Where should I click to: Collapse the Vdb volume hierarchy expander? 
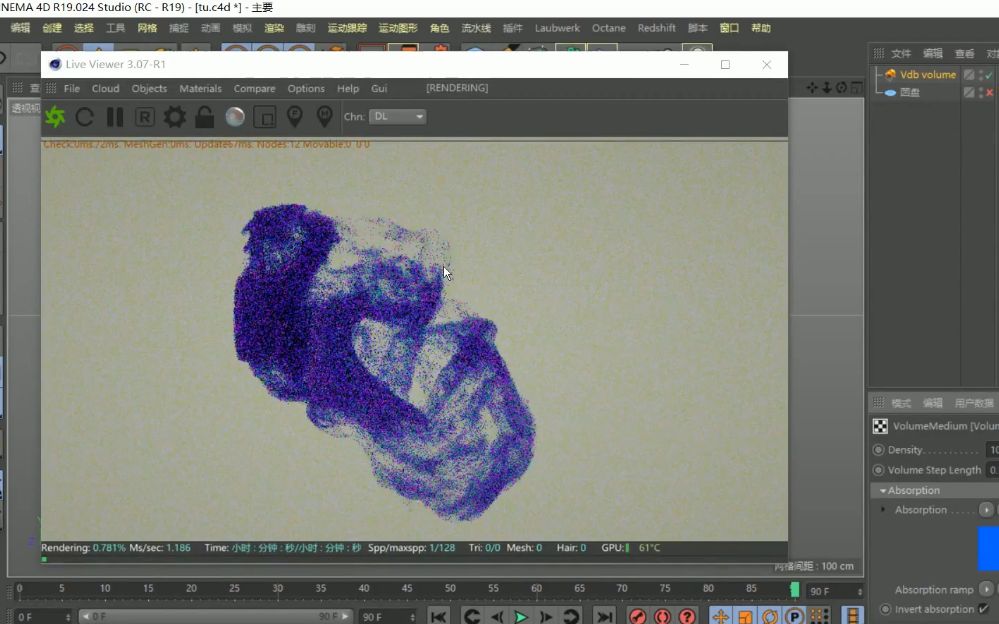point(878,75)
